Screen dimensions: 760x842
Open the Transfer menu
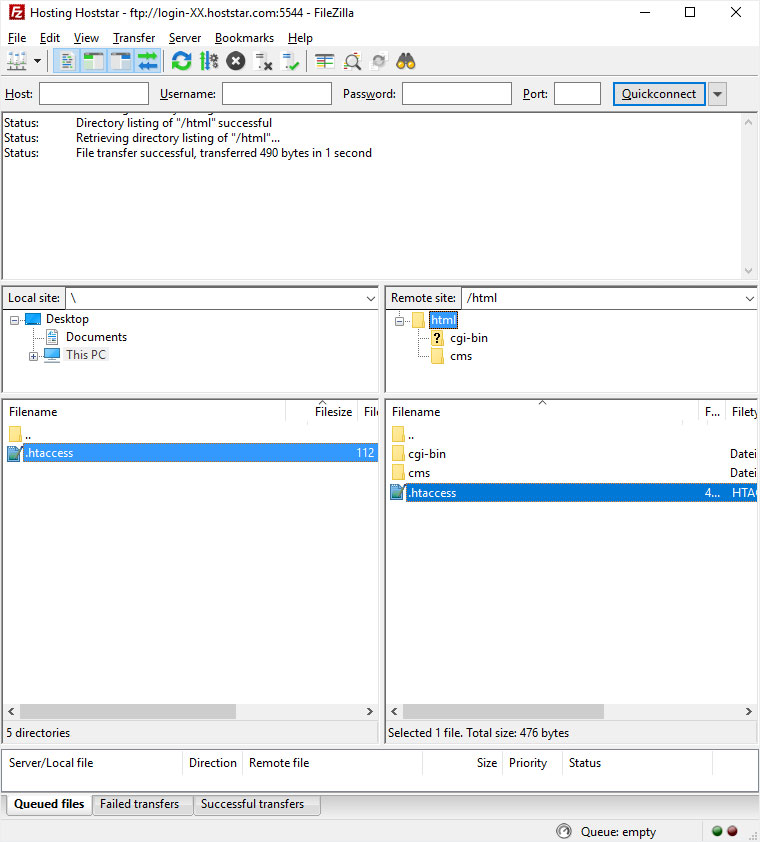[x=134, y=38]
